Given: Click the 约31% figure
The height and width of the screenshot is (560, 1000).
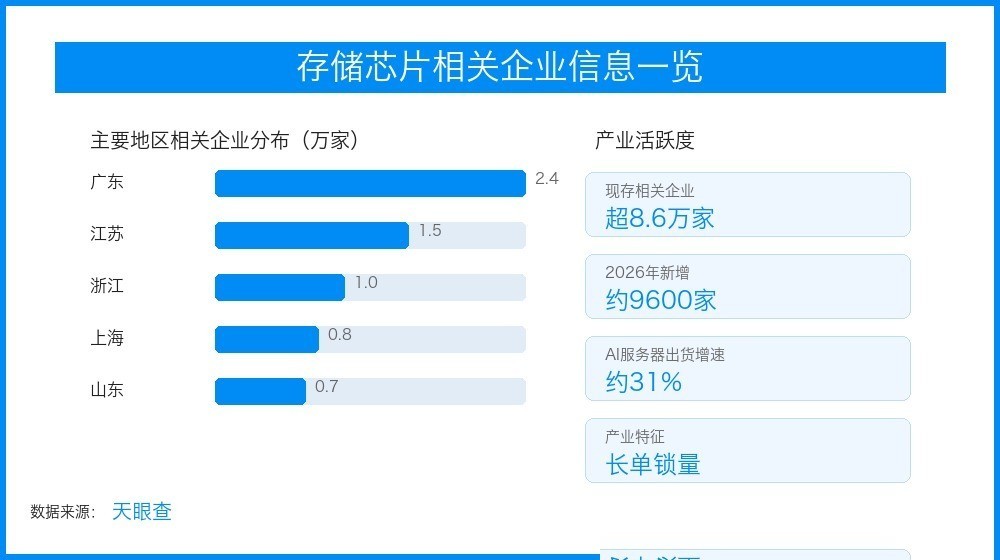Looking at the screenshot, I should (x=643, y=383).
